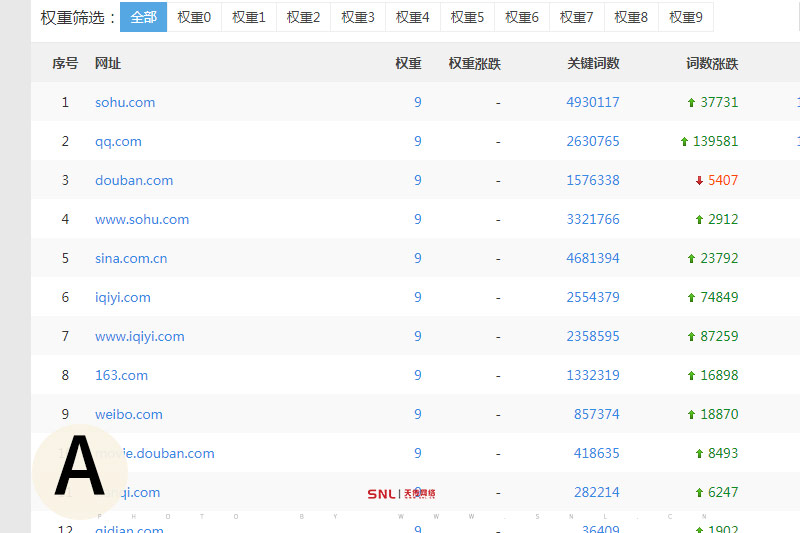Viewport: 800px width, 533px height.
Task: Select the 权重3 filter tab
Action: tap(358, 17)
